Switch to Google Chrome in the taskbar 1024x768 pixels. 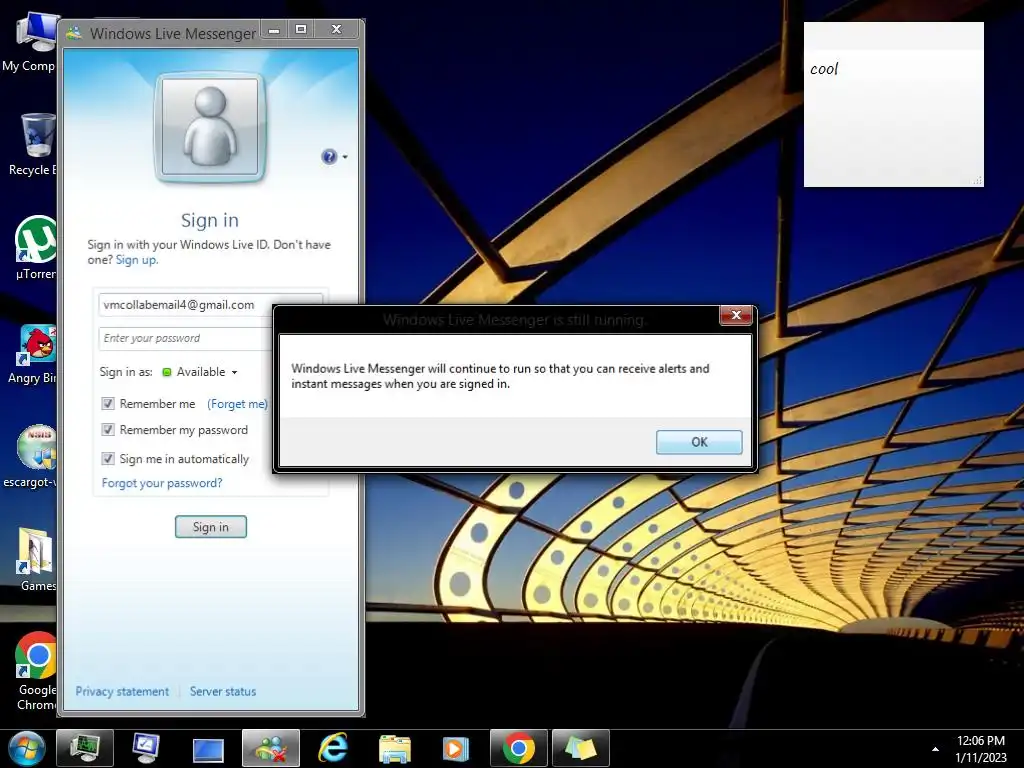click(519, 748)
